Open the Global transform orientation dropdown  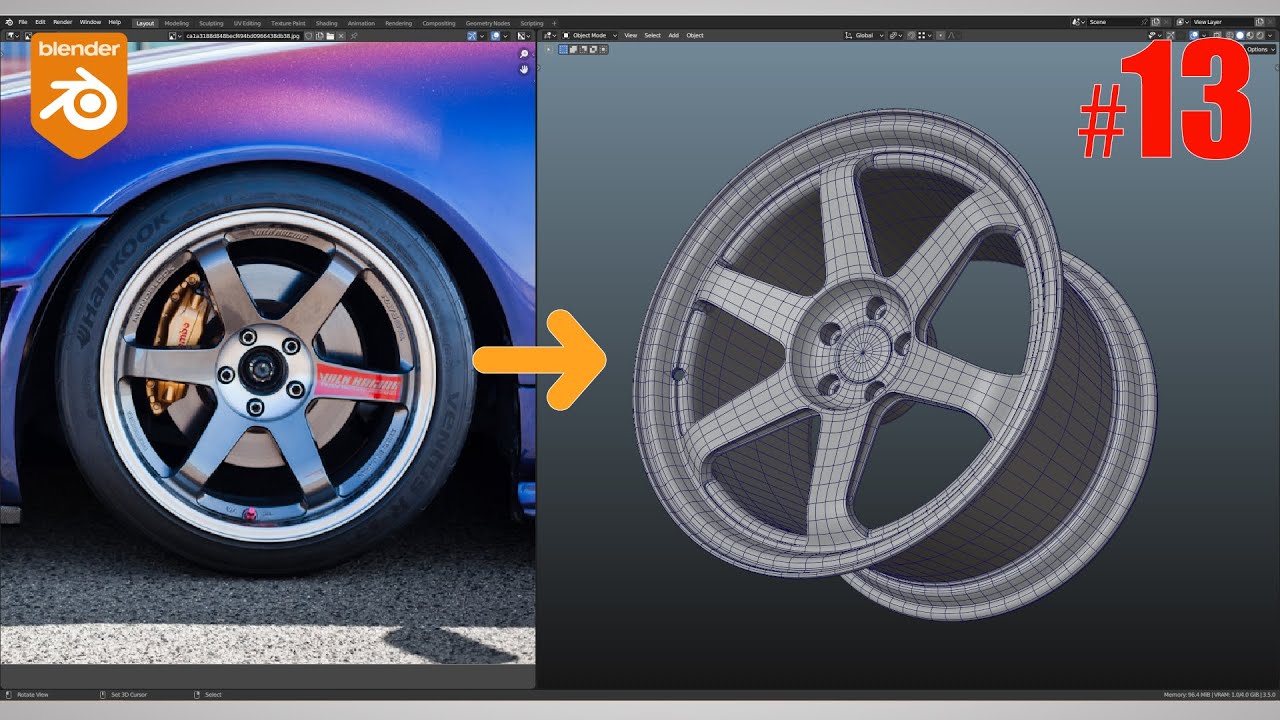click(864, 35)
